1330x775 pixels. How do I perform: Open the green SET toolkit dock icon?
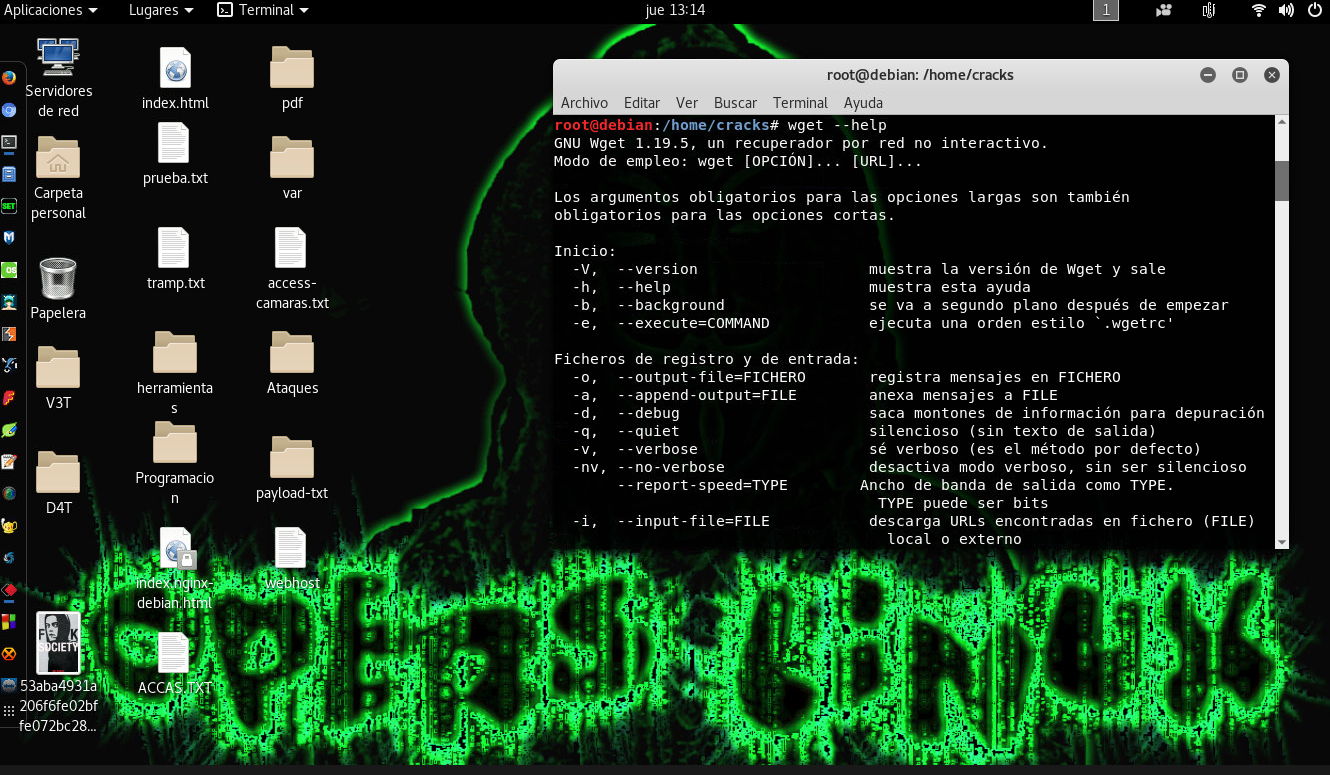(9, 205)
